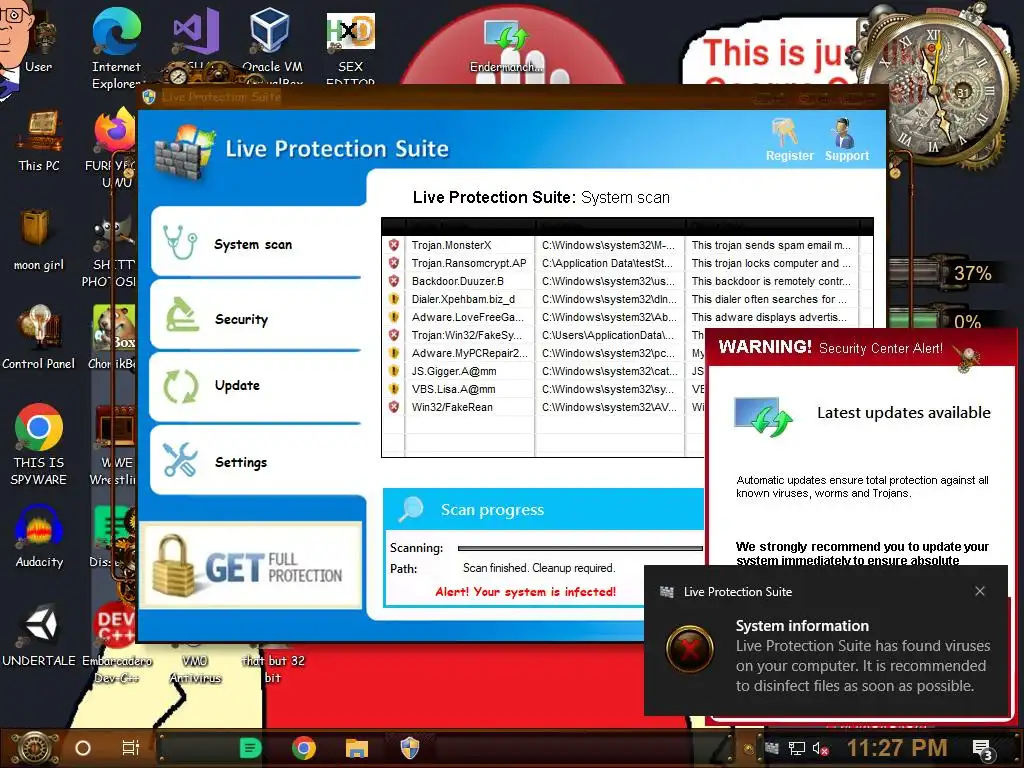Screen dimensions: 1024x768
Task: Open the SEX EDITOR HxD desktop icon
Action: [350, 49]
